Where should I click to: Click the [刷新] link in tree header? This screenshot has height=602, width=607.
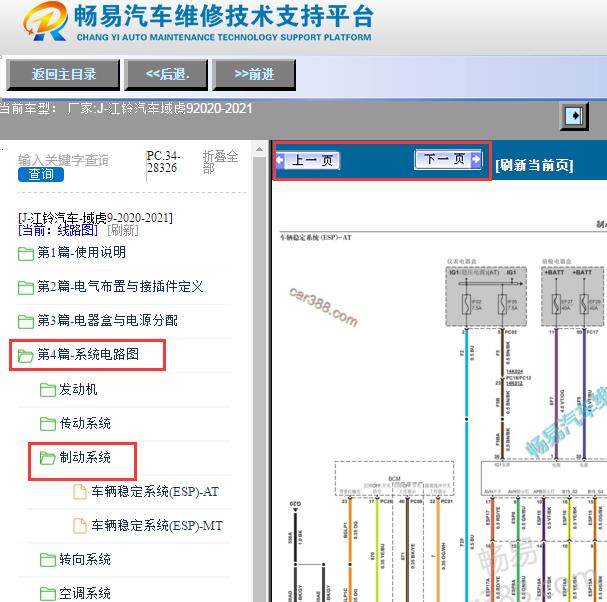pos(123,231)
